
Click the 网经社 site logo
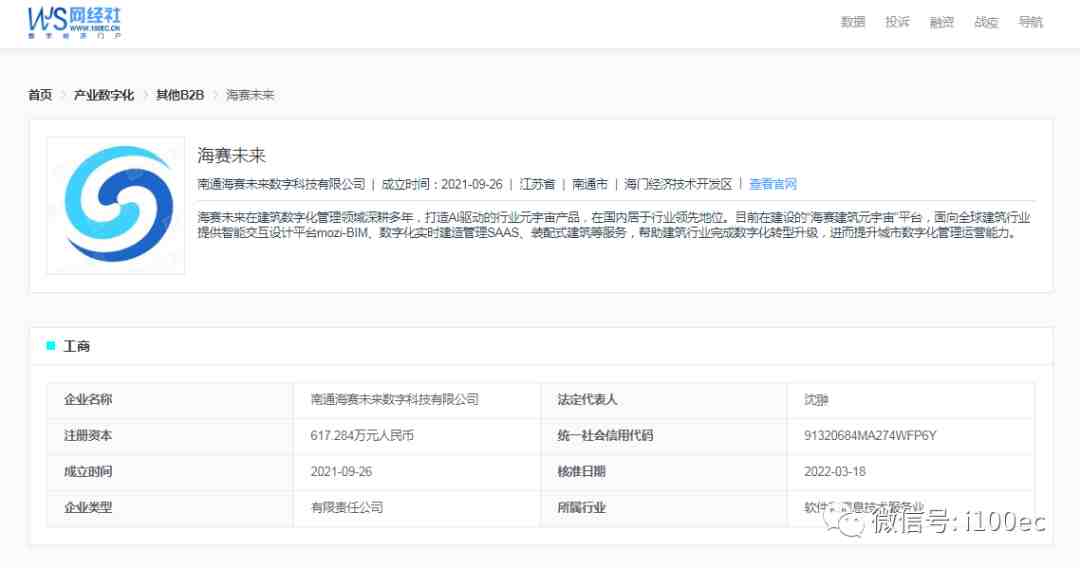(x=74, y=22)
